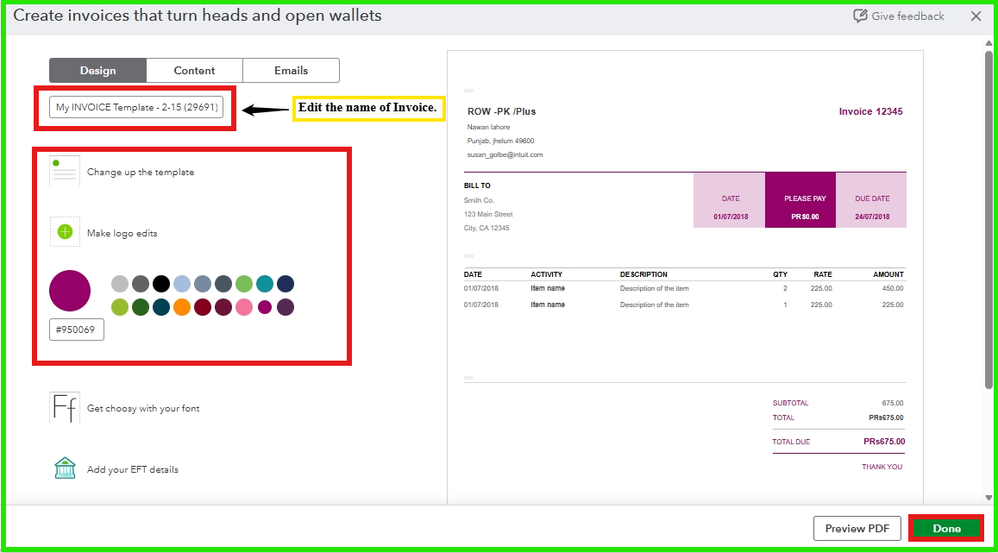The height and width of the screenshot is (553, 998).
Task: Select Add your EFT details
Action: tap(132, 470)
